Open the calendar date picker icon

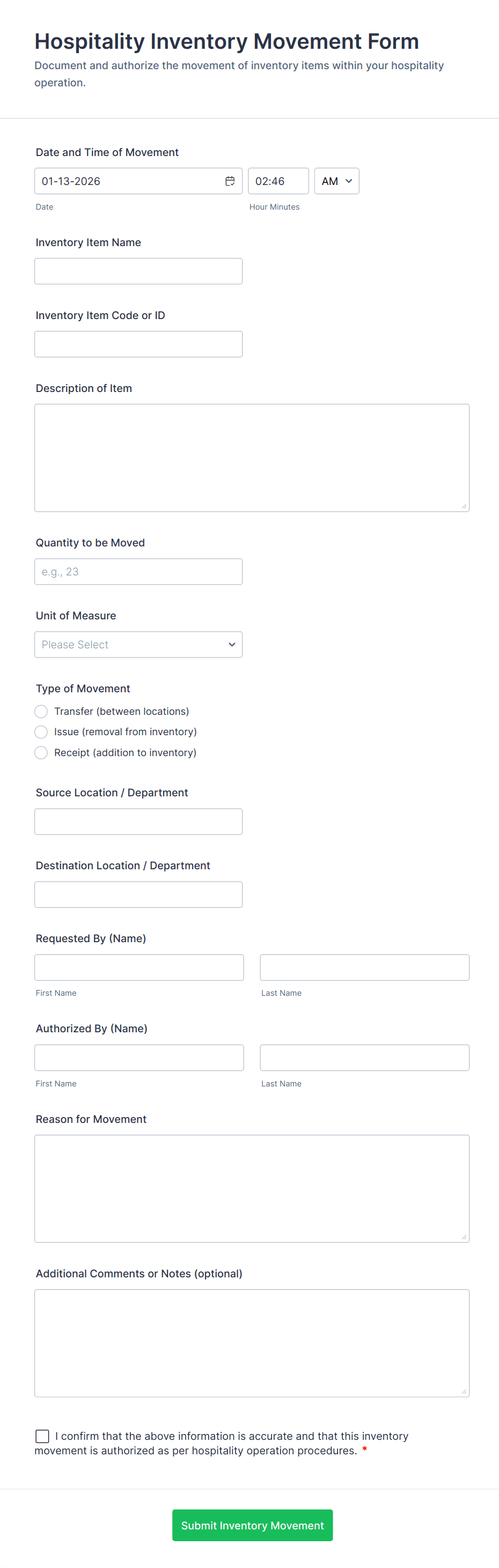tap(230, 181)
